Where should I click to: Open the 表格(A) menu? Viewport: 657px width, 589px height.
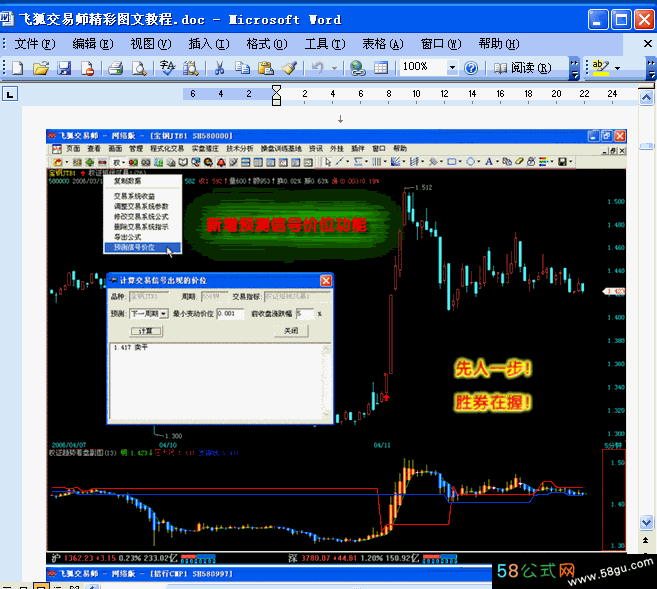click(x=383, y=44)
